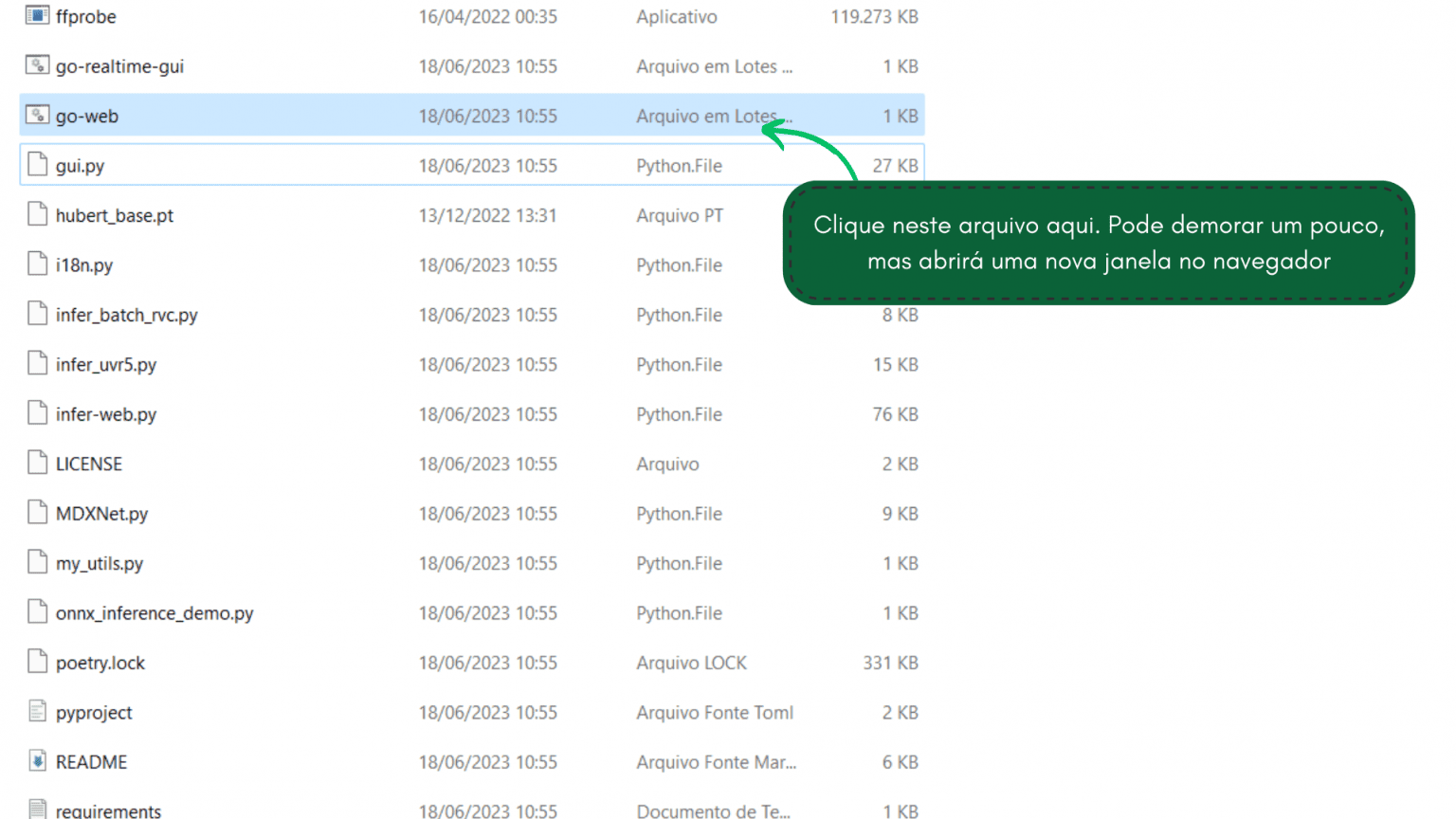Select the pyproject file icon
Screen dimensions: 1456x819
37,711
